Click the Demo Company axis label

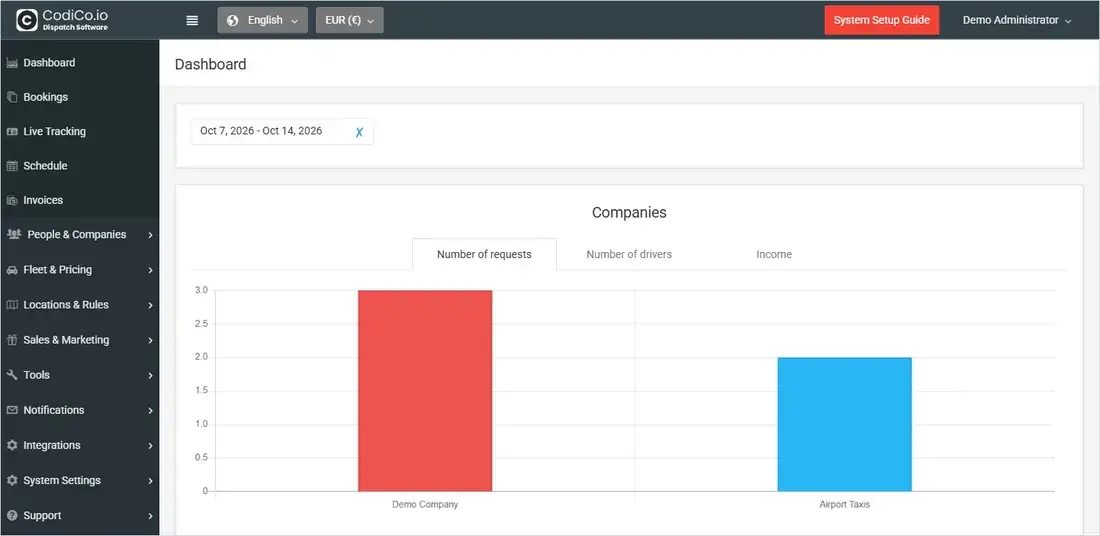425,504
